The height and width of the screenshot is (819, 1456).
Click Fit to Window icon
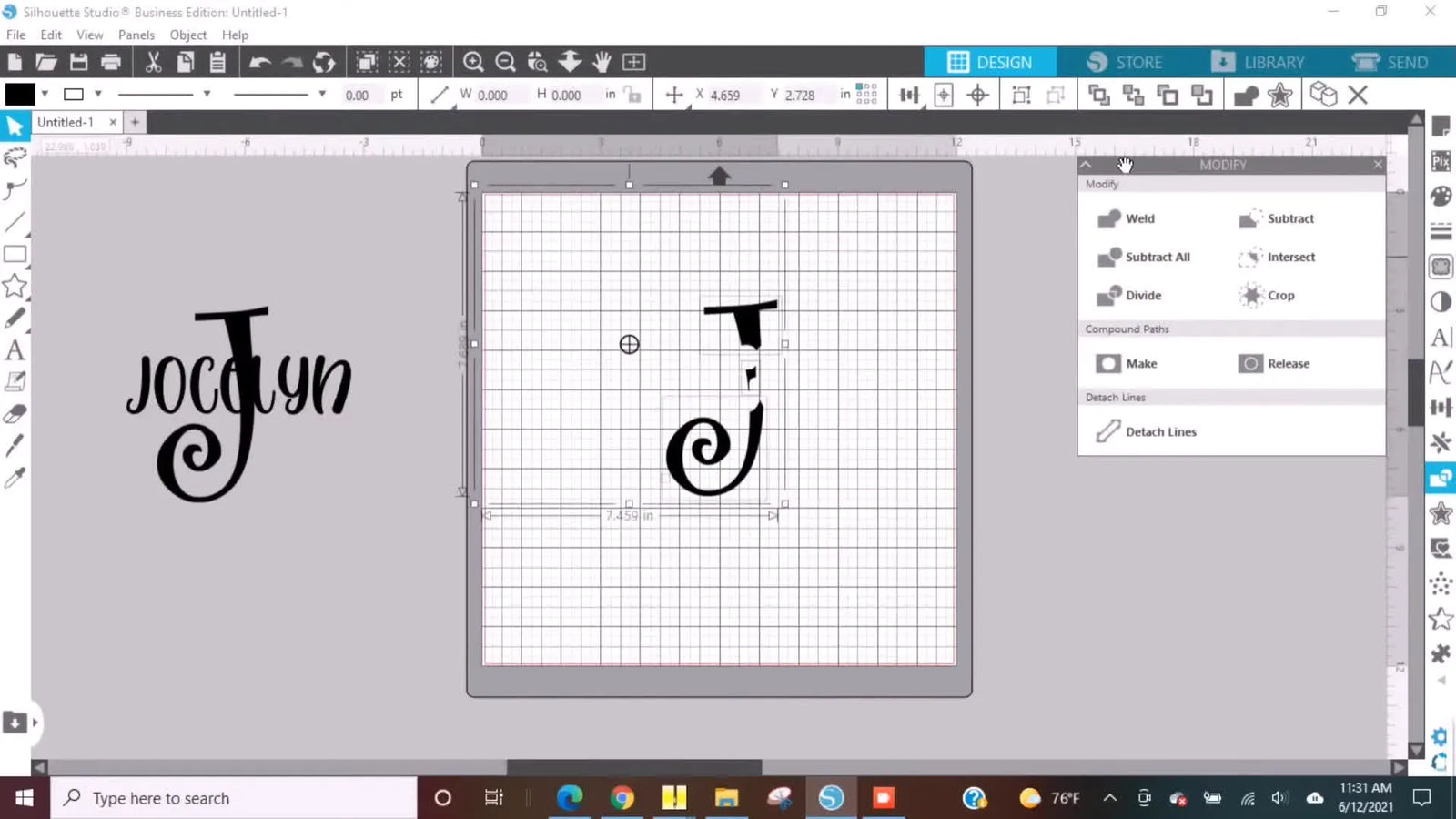tap(633, 62)
